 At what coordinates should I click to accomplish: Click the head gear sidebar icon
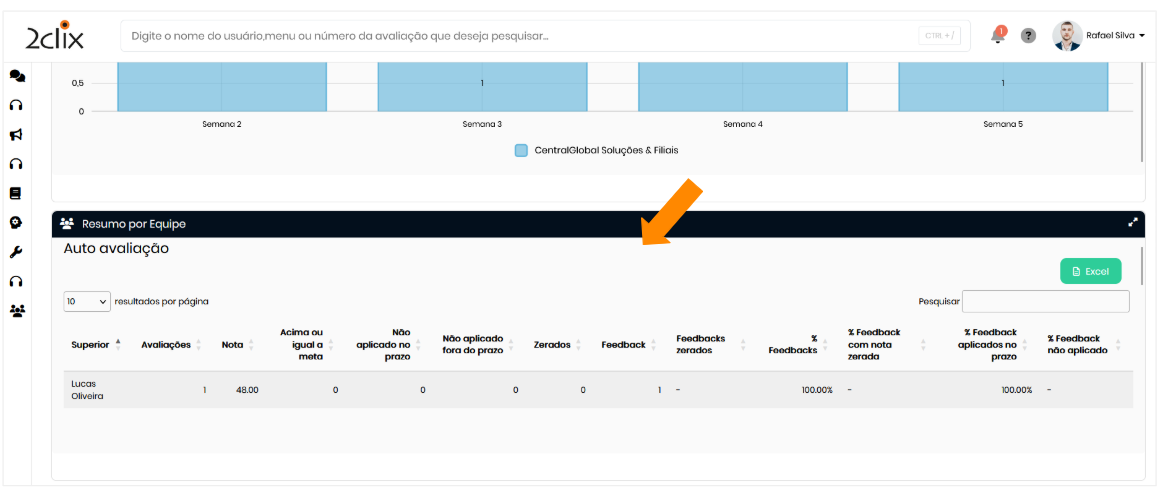(x=16, y=223)
